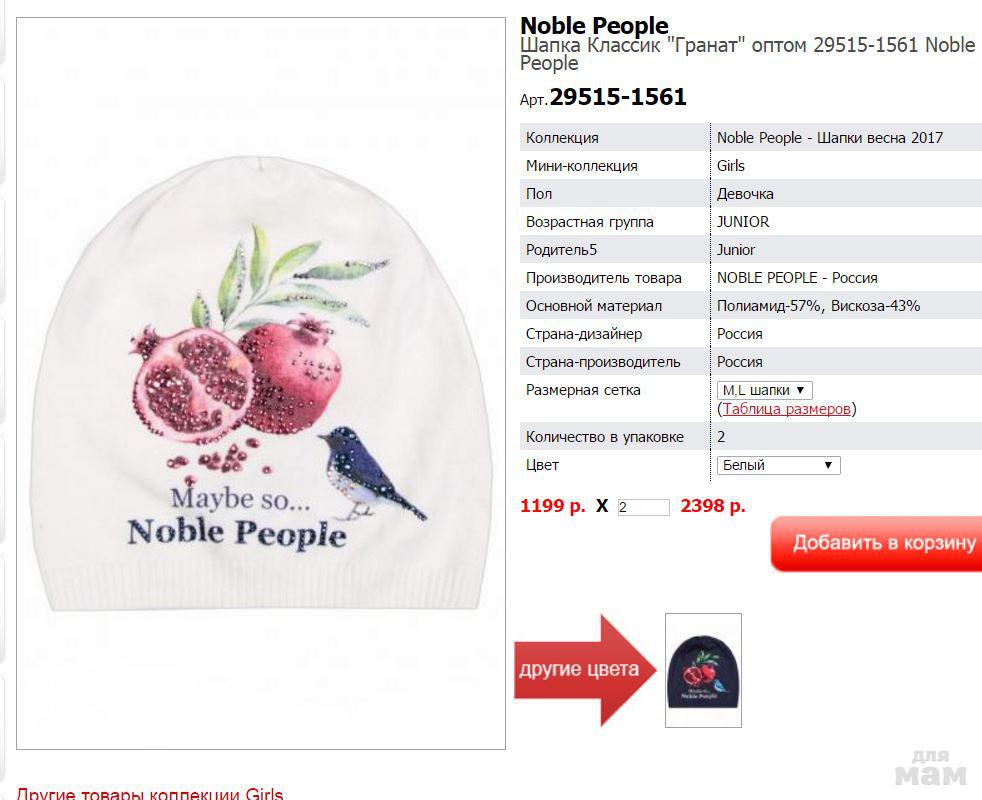982x800 pixels.
Task: Open the "Таблица размеров" size chart link
Action: 787,409
